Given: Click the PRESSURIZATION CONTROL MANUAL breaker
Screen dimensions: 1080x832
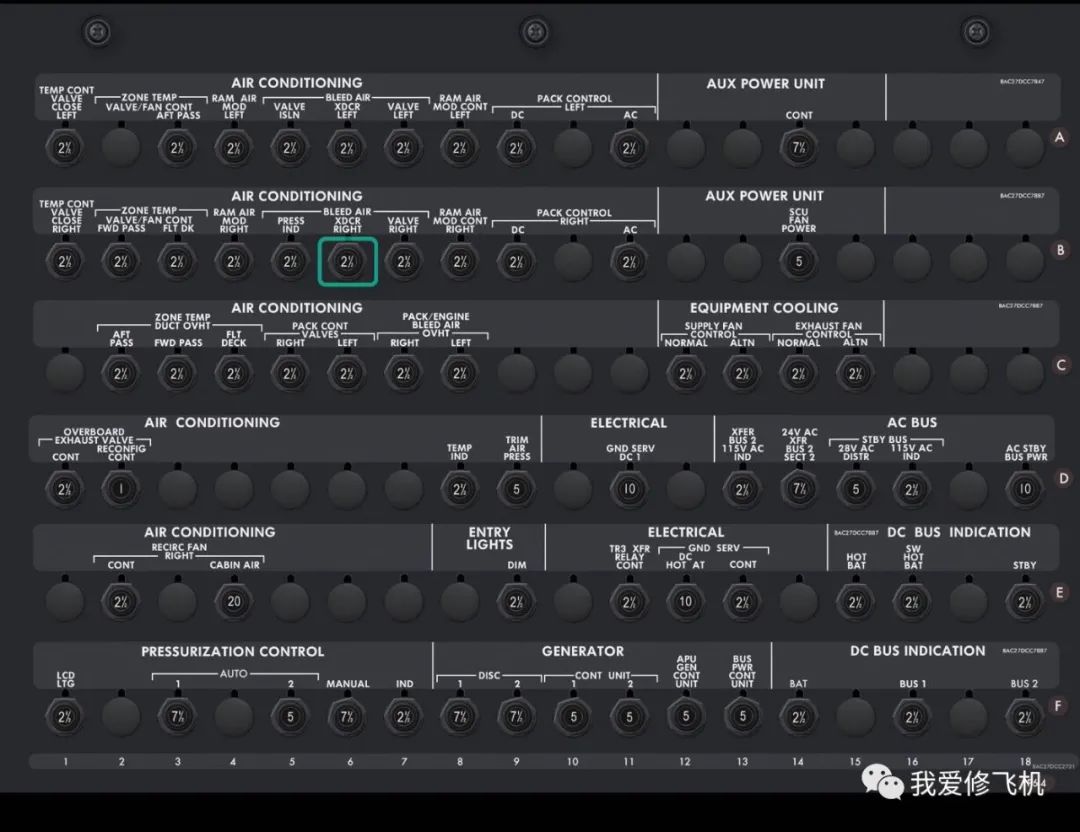Looking at the screenshot, I should [347, 716].
